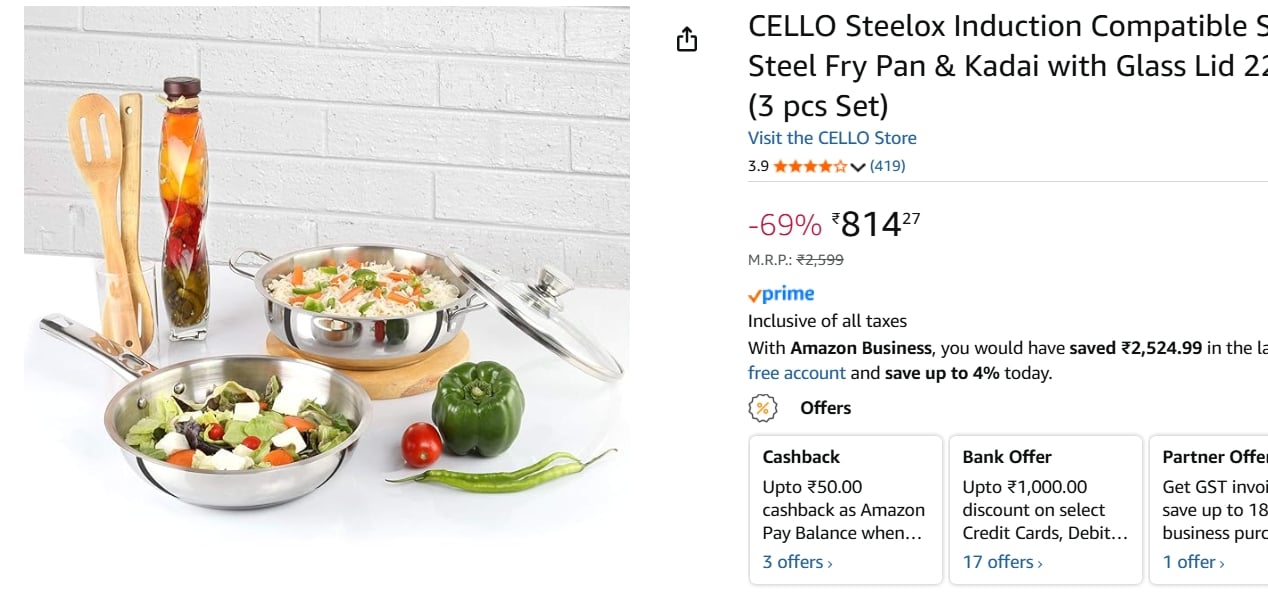1268x596 pixels.
Task: Click the -69% discount label
Action: coord(784,225)
